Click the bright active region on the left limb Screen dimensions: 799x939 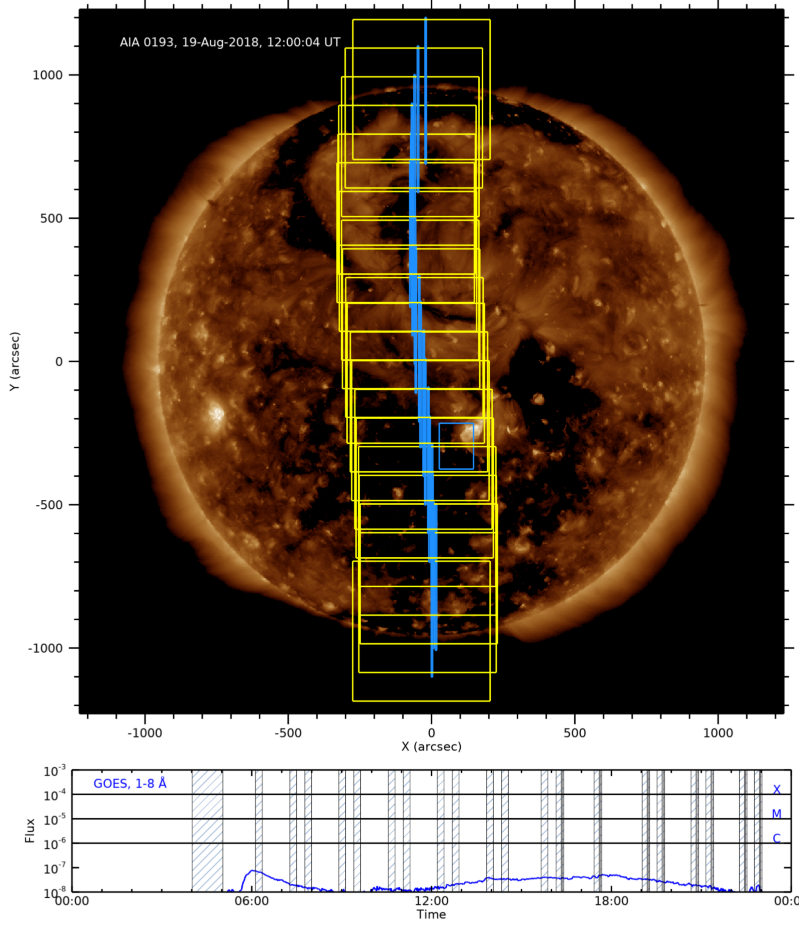[215, 415]
